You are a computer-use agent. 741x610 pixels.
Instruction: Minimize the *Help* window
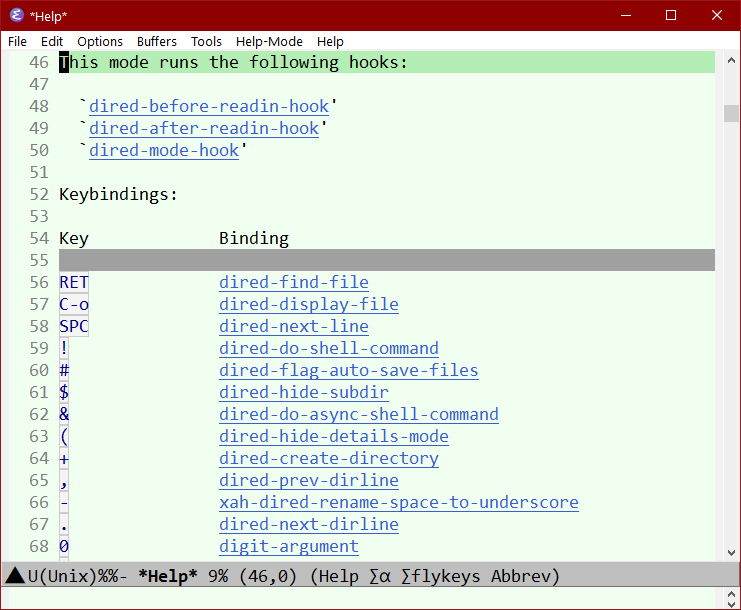(626, 15)
